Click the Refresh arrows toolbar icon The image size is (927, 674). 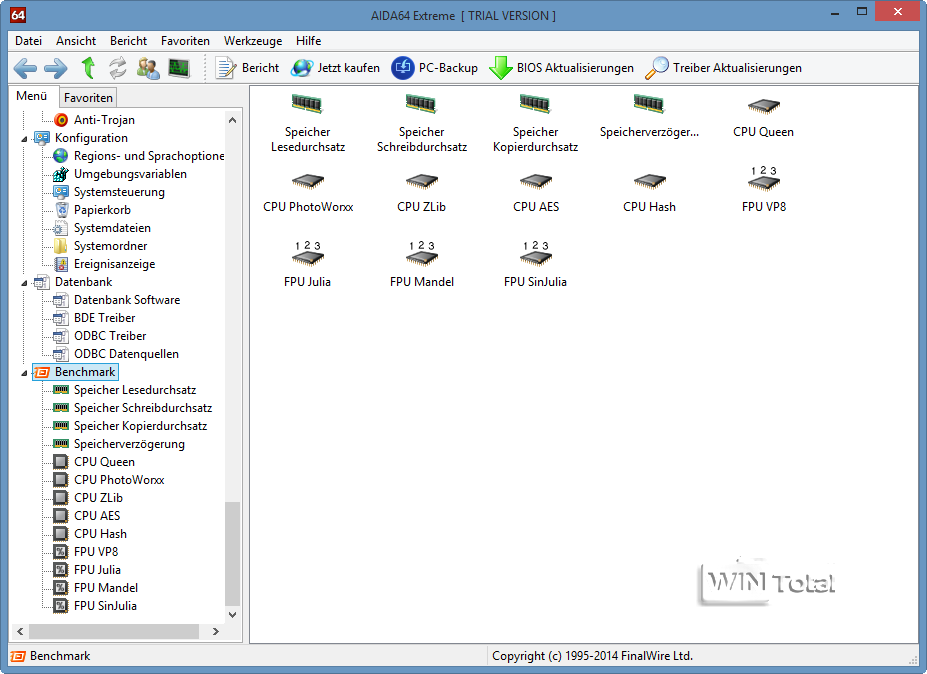(x=118, y=68)
